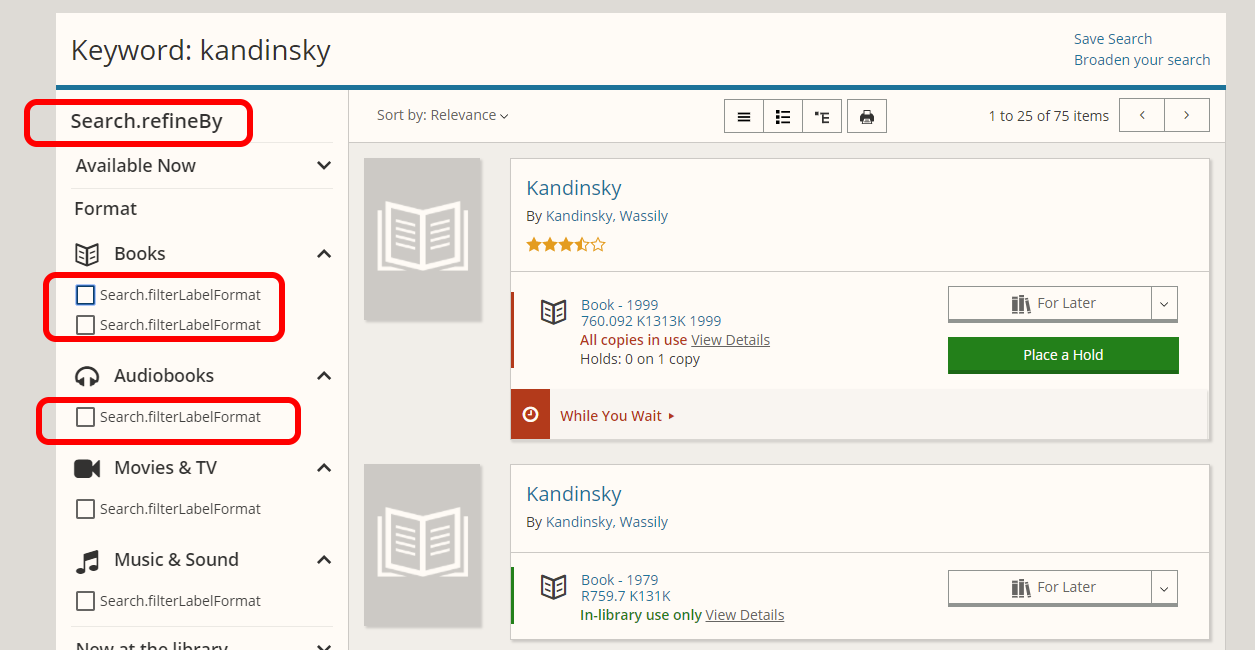This screenshot has height=650, width=1255.
Task: Open the For Later dropdown arrow on first result
Action: (1164, 304)
